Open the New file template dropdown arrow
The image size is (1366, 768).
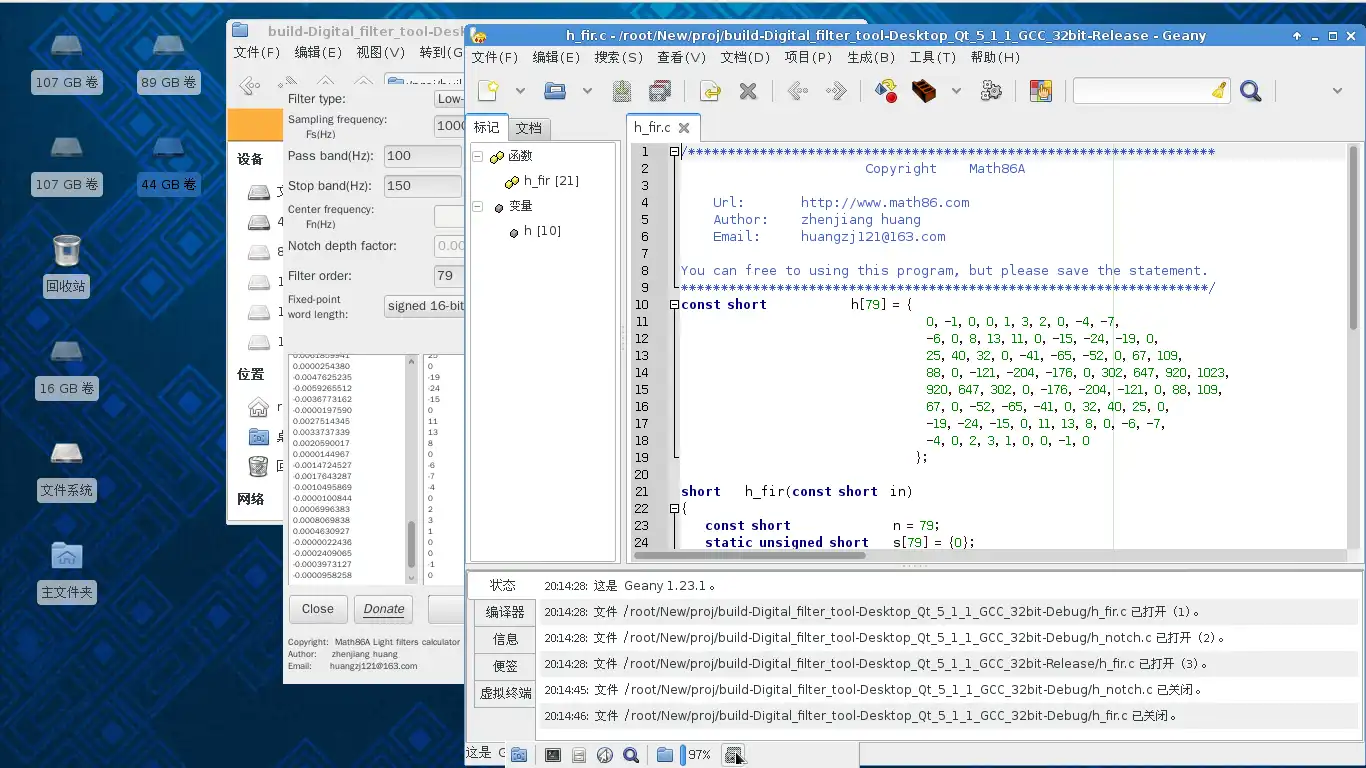pyautogui.click(x=520, y=91)
